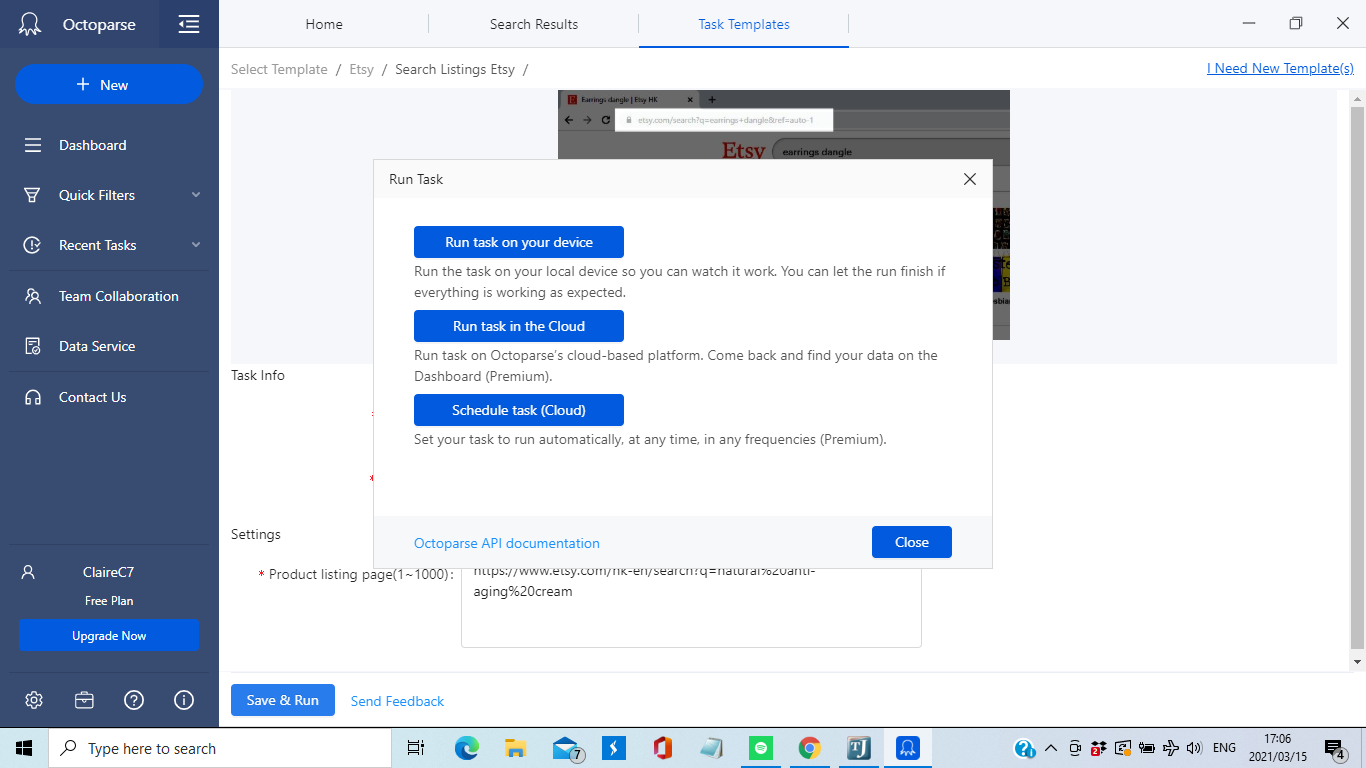Viewport: 1366px width, 768px height.
Task: Click the Windows taskbar search box
Action: tap(219, 748)
